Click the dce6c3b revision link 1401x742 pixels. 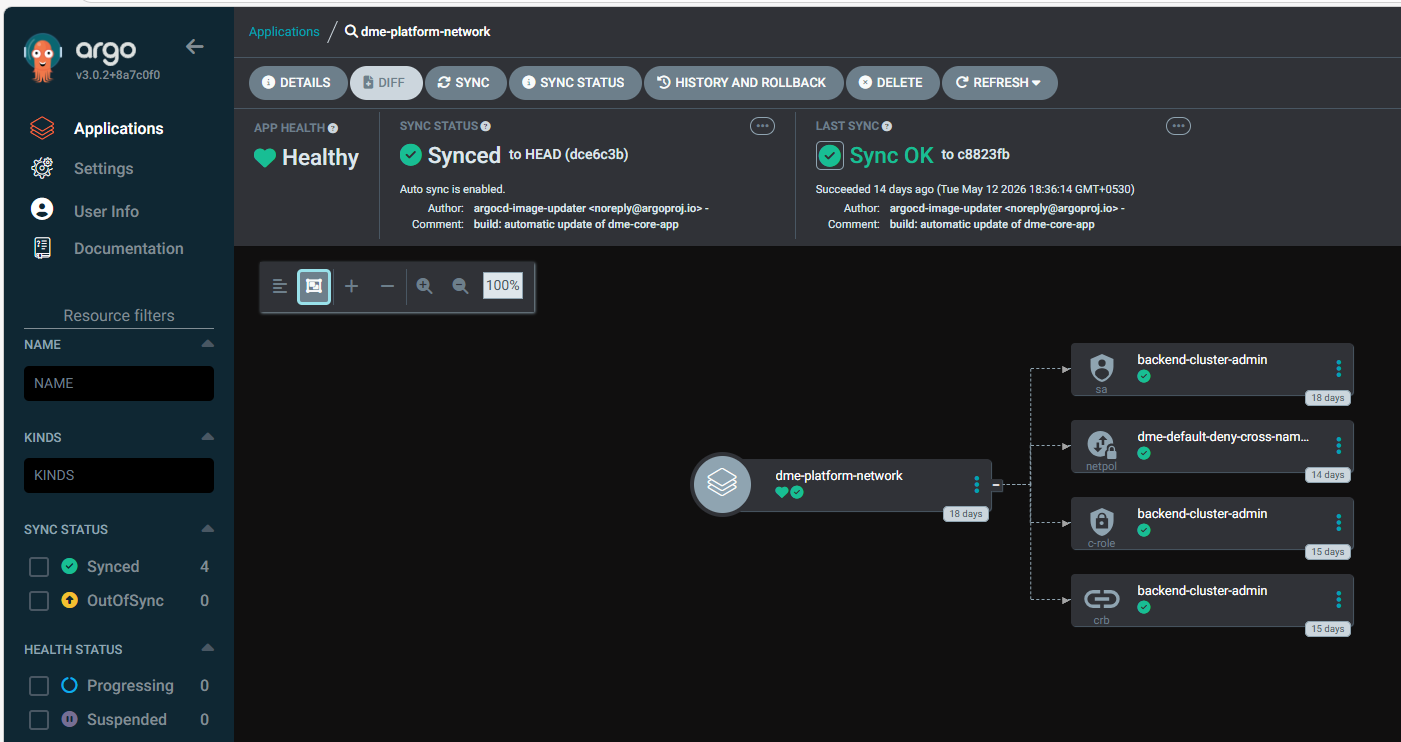[x=597, y=155]
